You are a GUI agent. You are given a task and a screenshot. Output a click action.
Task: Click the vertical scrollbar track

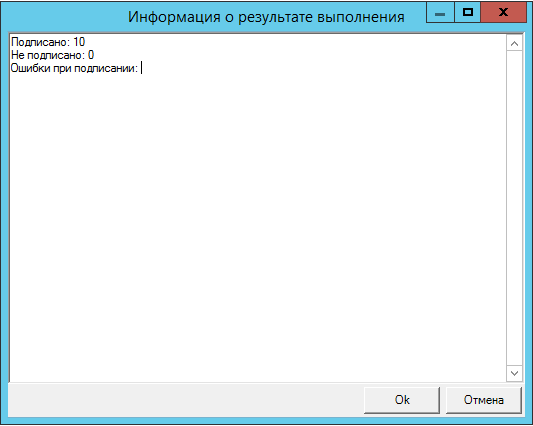(x=514, y=208)
